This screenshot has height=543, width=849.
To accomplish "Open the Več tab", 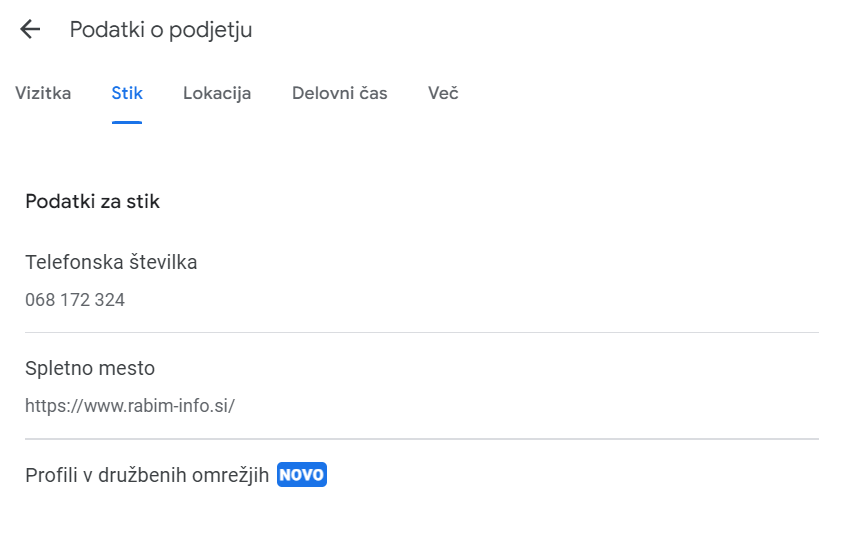I will tap(443, 94).
